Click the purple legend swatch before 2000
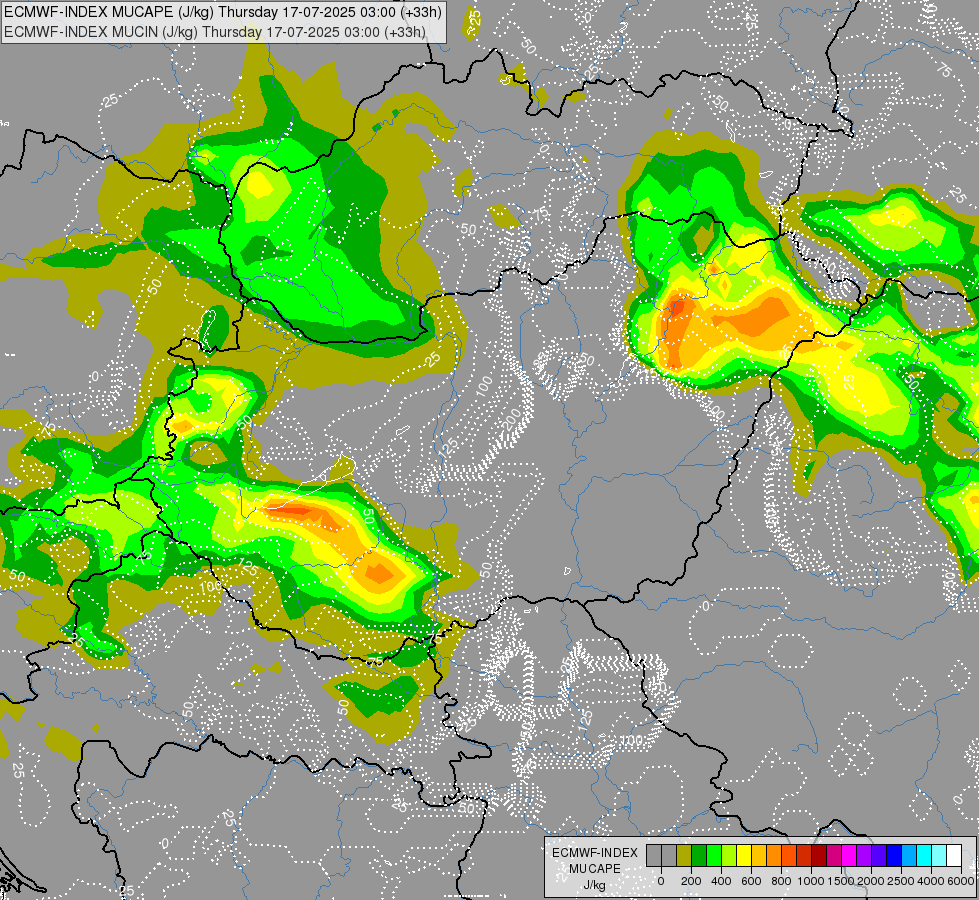The width and height of the screenshot is (979, 900). (x=863, y=855)
